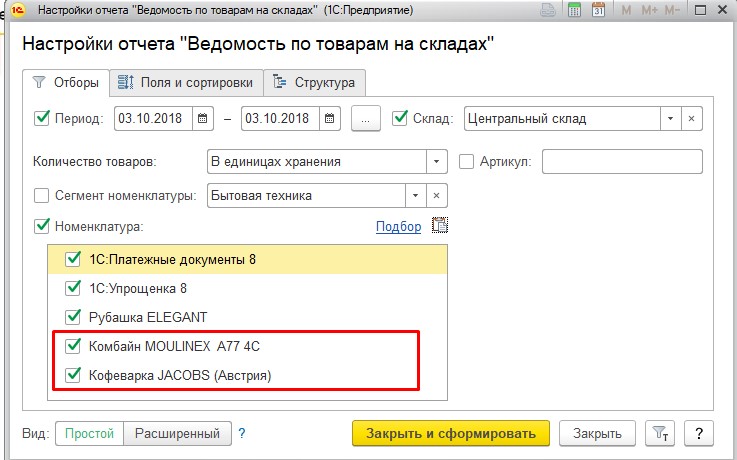
Task: Switch to the Поля и сортировки tab
Action: tap(186, 83)
